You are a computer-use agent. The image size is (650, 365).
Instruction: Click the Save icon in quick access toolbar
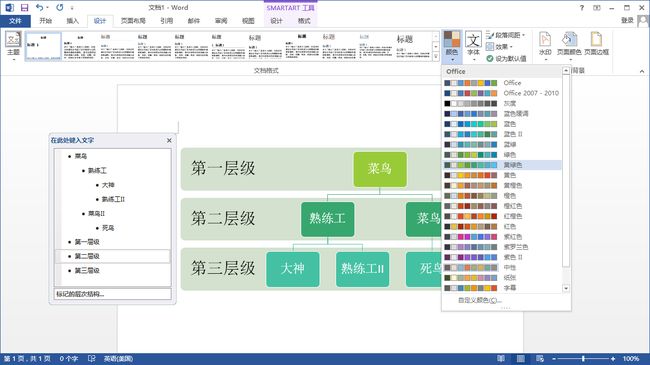click(x=24, y=7)
